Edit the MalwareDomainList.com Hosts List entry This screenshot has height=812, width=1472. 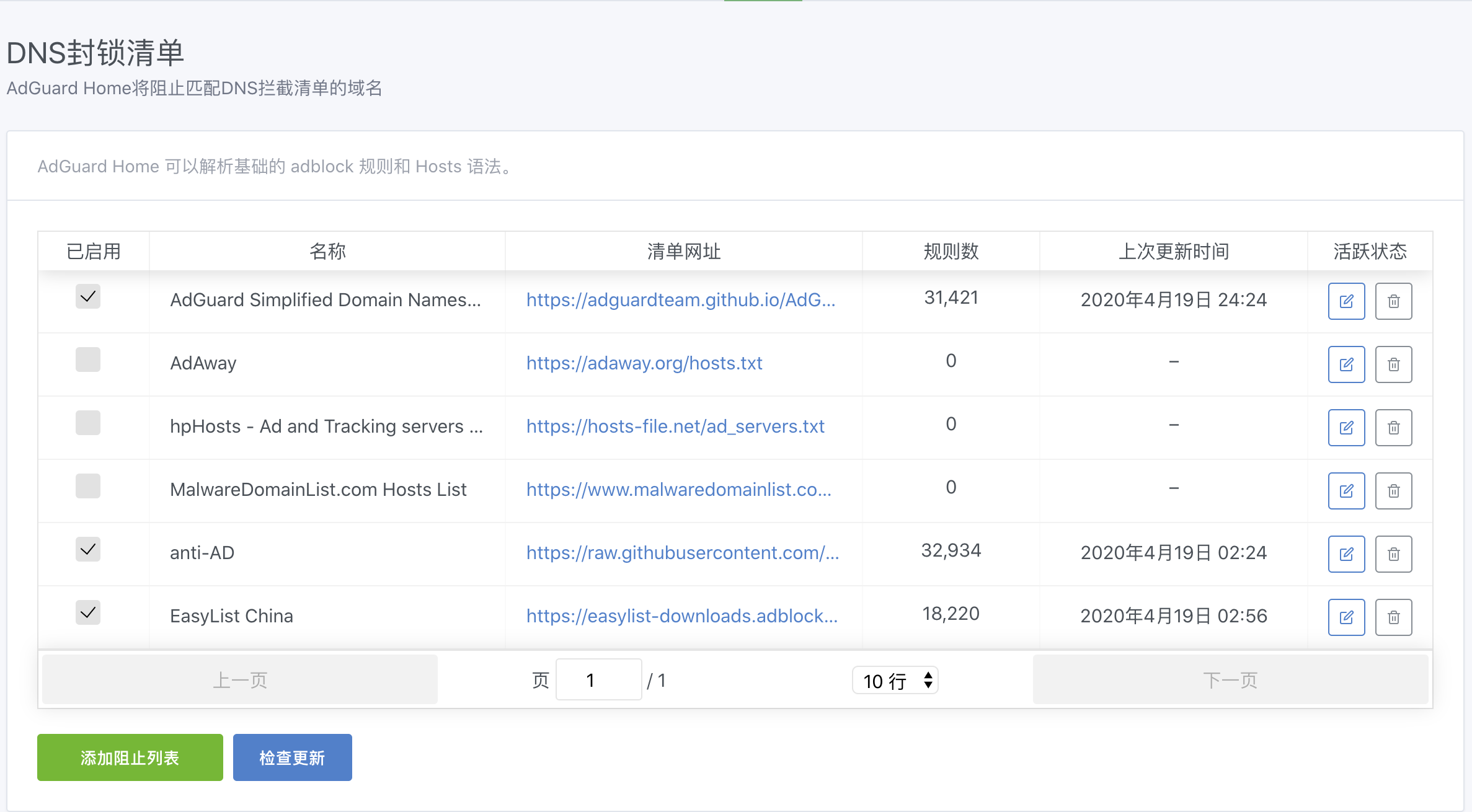[1346, 491]
